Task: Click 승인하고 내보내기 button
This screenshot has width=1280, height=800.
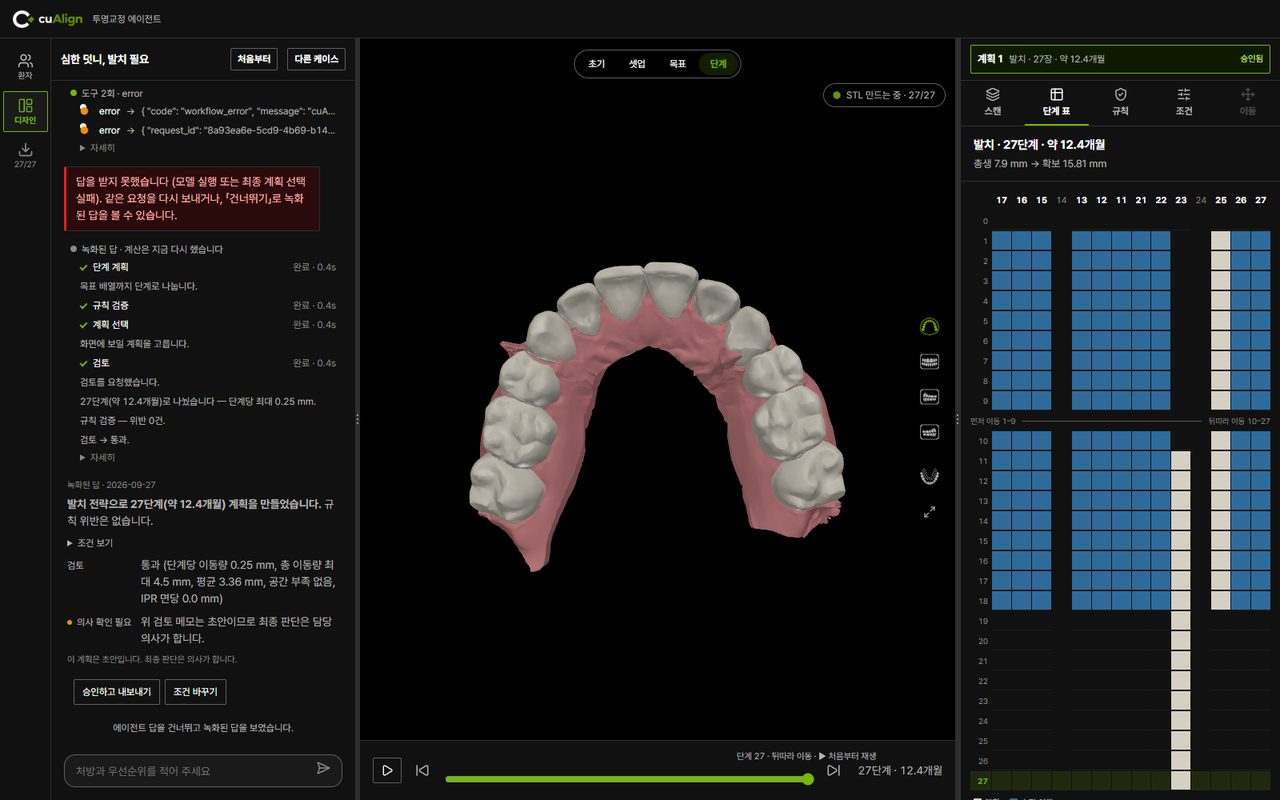Action: coord(117,692)
